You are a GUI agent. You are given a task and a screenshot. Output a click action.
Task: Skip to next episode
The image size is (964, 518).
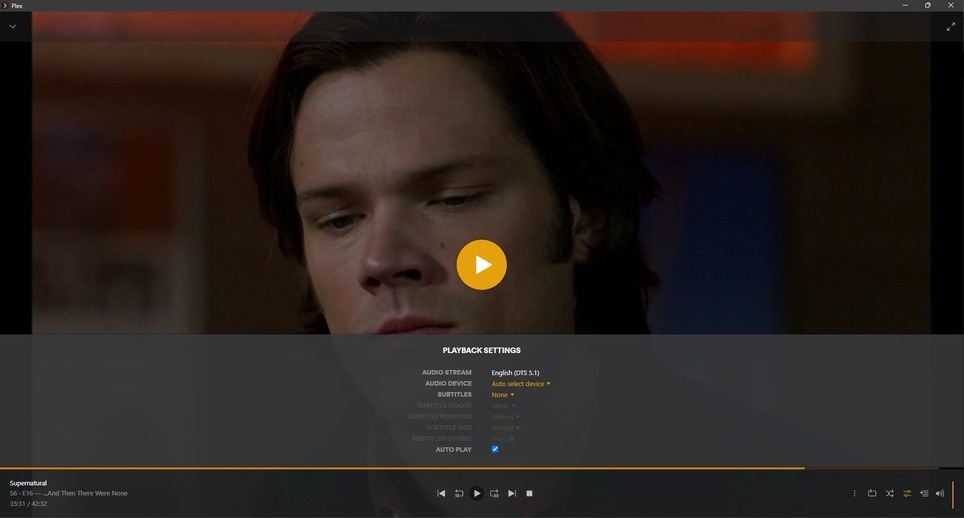512,493
